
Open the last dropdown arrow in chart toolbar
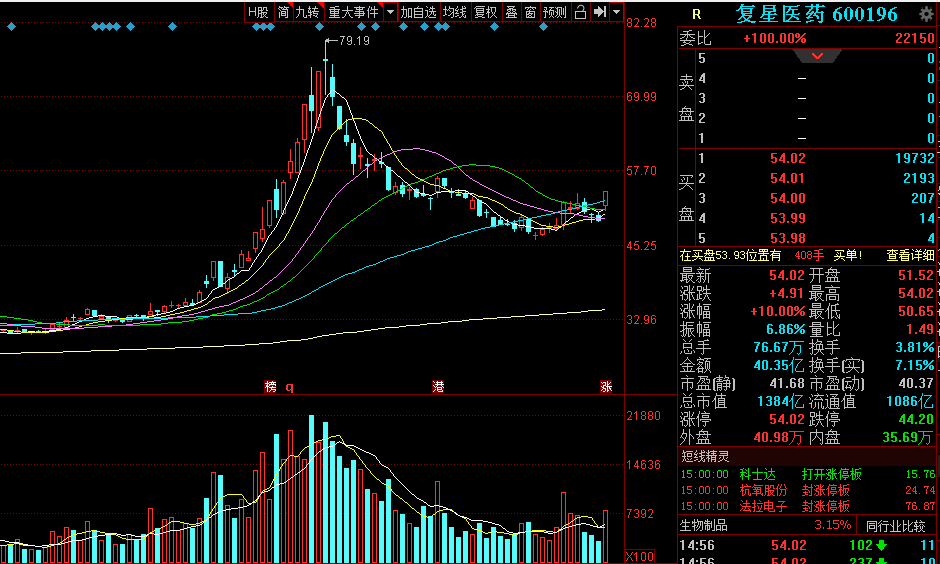616,12
